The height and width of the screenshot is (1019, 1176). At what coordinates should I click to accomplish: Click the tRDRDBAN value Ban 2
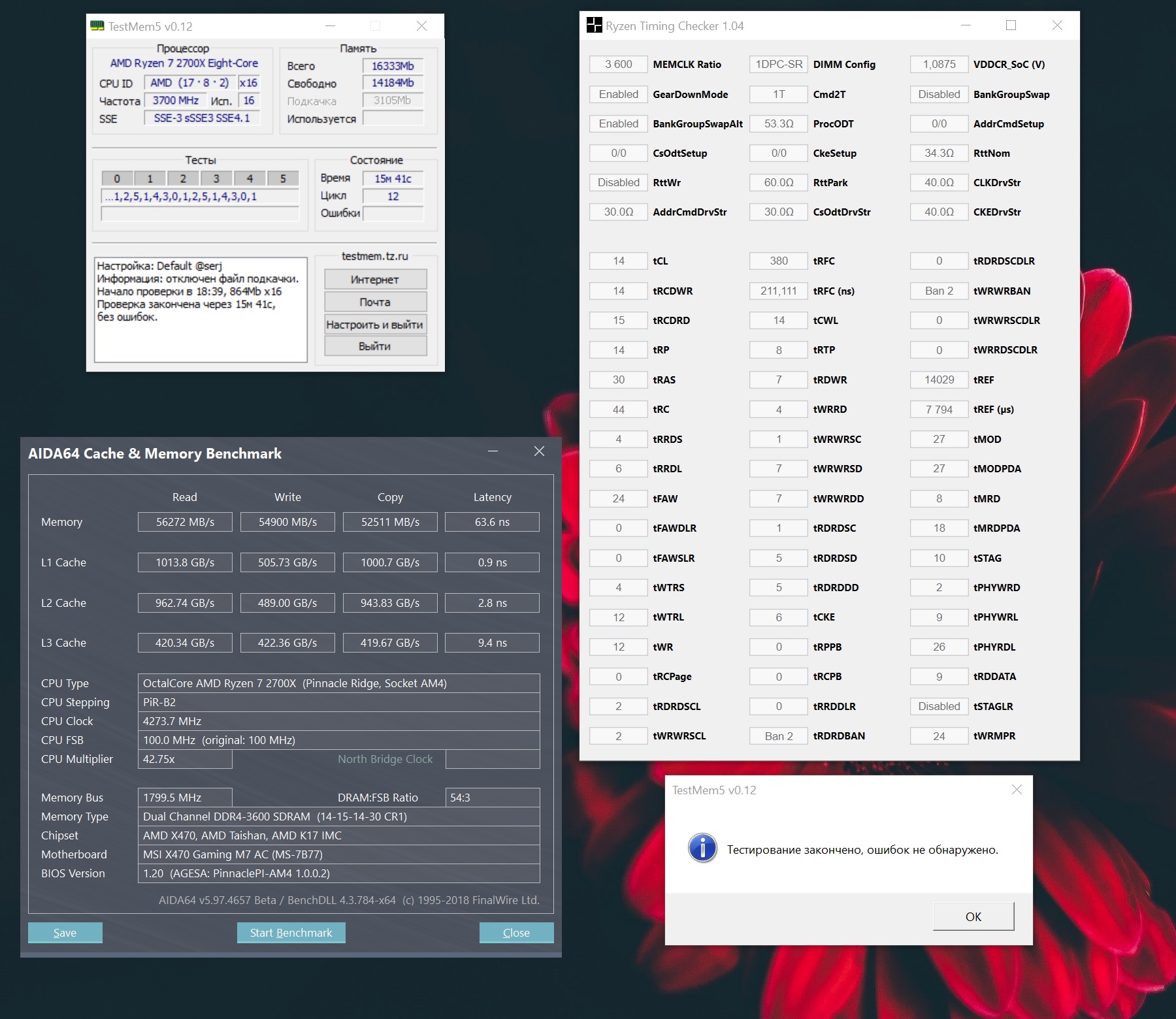pos(779,736)
